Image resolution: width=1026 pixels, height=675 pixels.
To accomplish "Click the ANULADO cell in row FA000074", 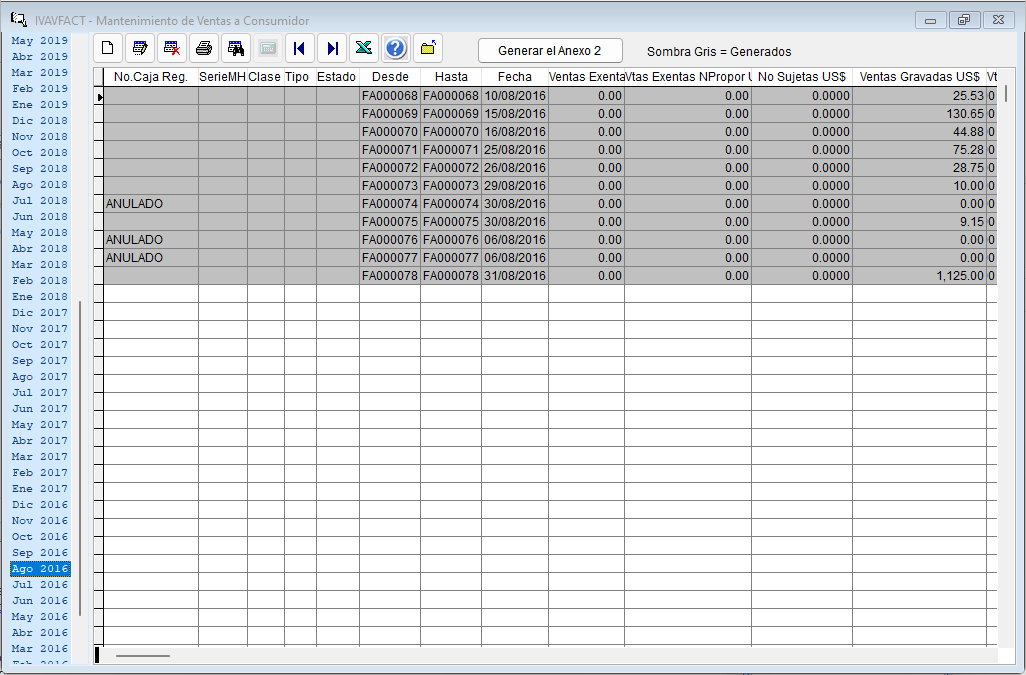I will point(151,204).
